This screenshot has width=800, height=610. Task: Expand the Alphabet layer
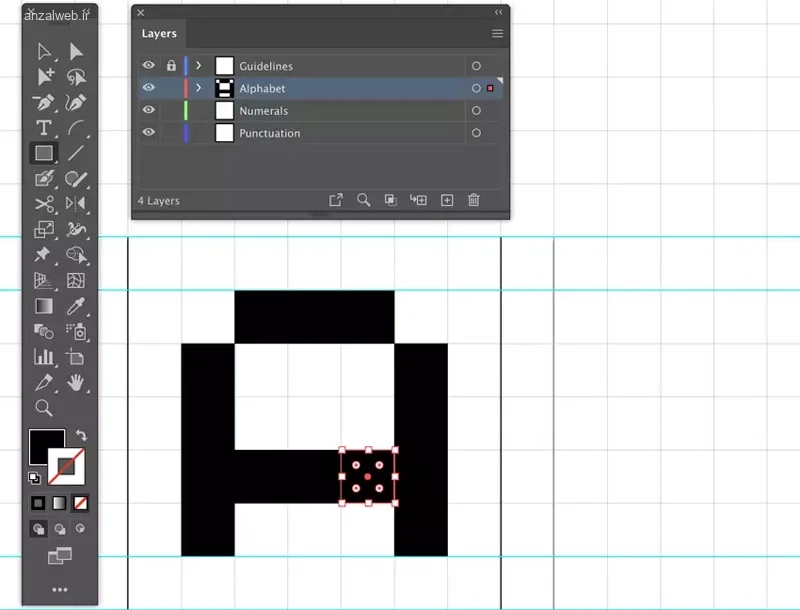197,88
